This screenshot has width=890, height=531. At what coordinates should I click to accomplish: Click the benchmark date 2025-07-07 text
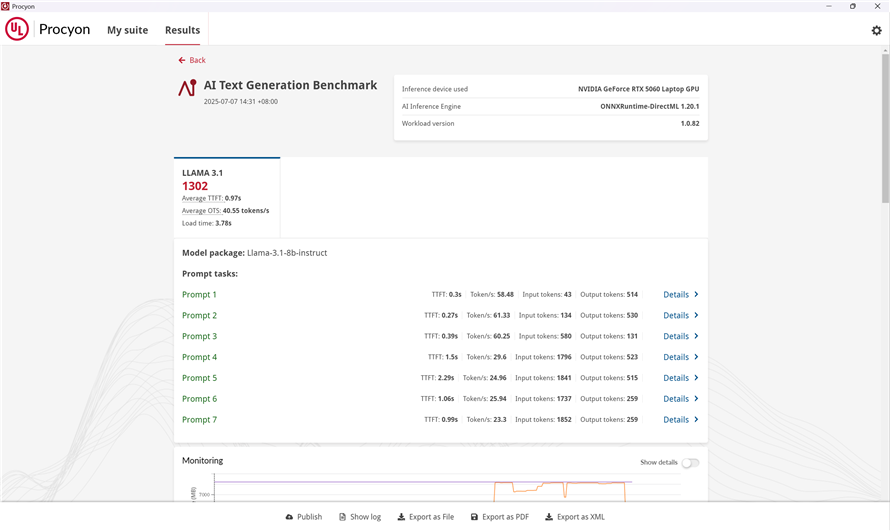241,102
